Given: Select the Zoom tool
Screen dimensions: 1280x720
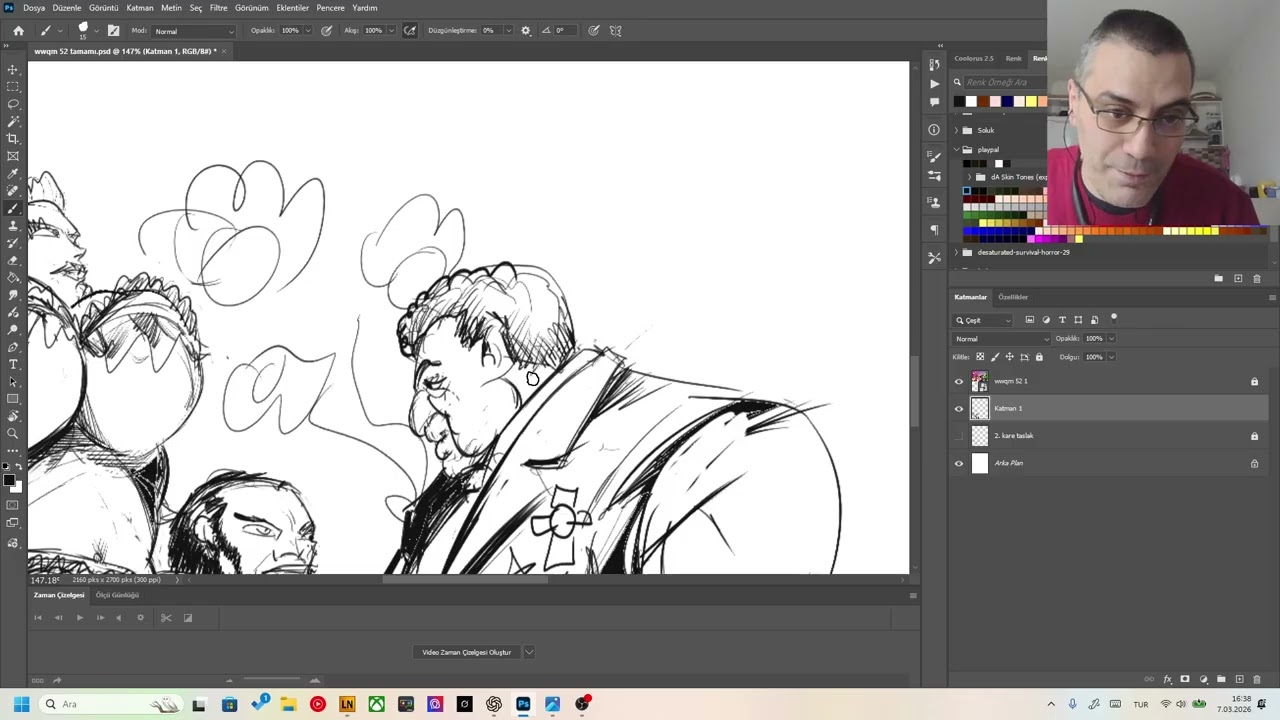Looking at the screenshot, I should (x=13, y=433).
